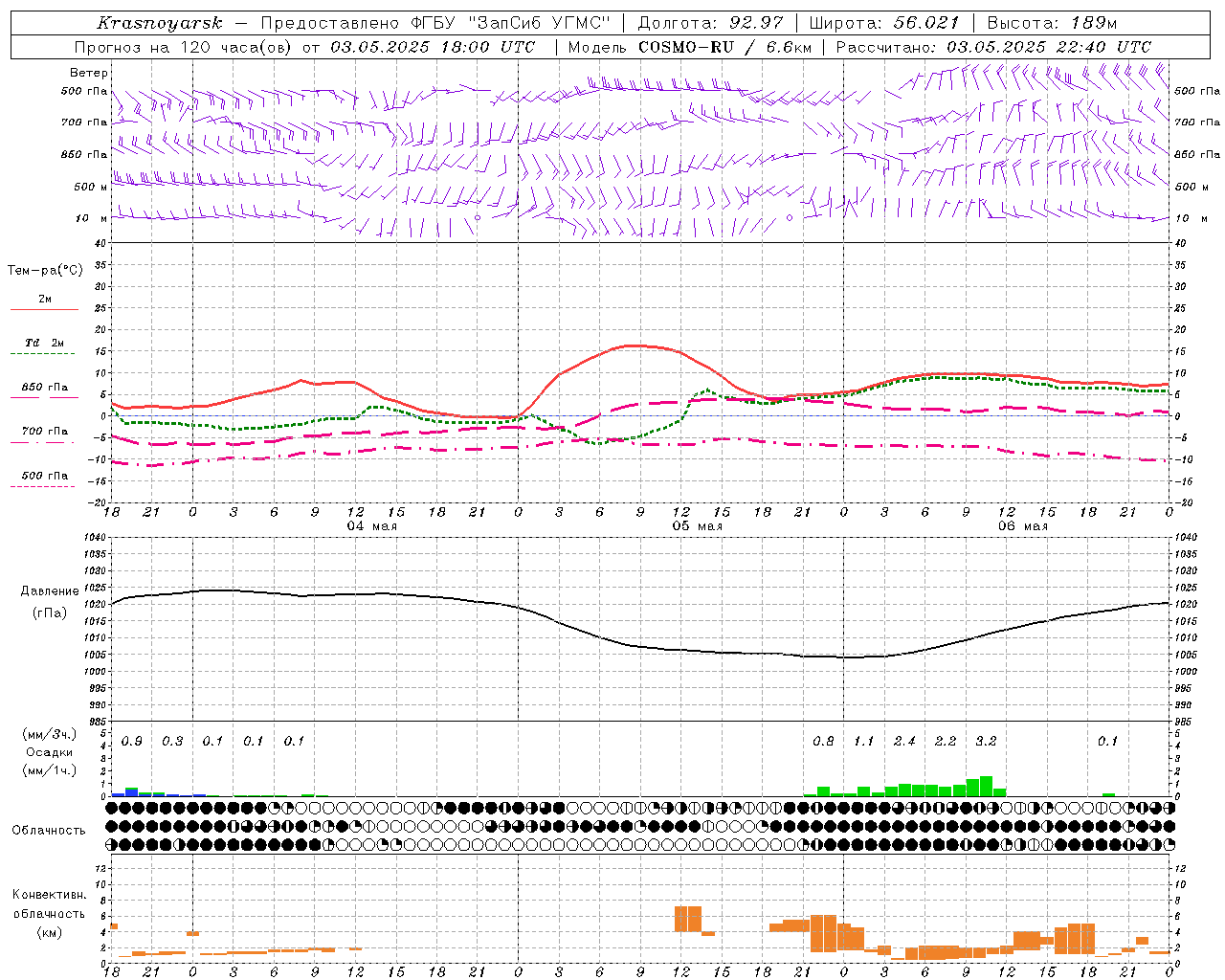Click "Прогноз на 120 часа(ов)" forecast length text
The height and width of the screenshot is (980, 1225).
click(185, 47)
